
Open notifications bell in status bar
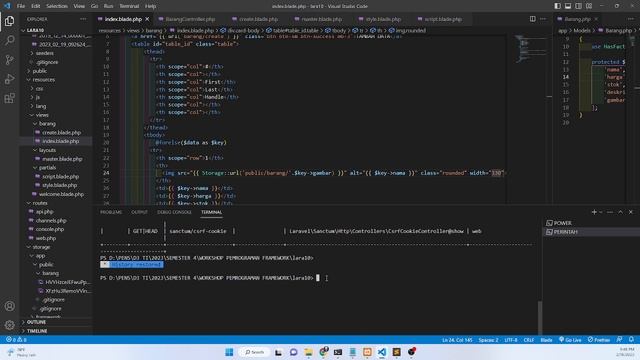click(631, 340)
